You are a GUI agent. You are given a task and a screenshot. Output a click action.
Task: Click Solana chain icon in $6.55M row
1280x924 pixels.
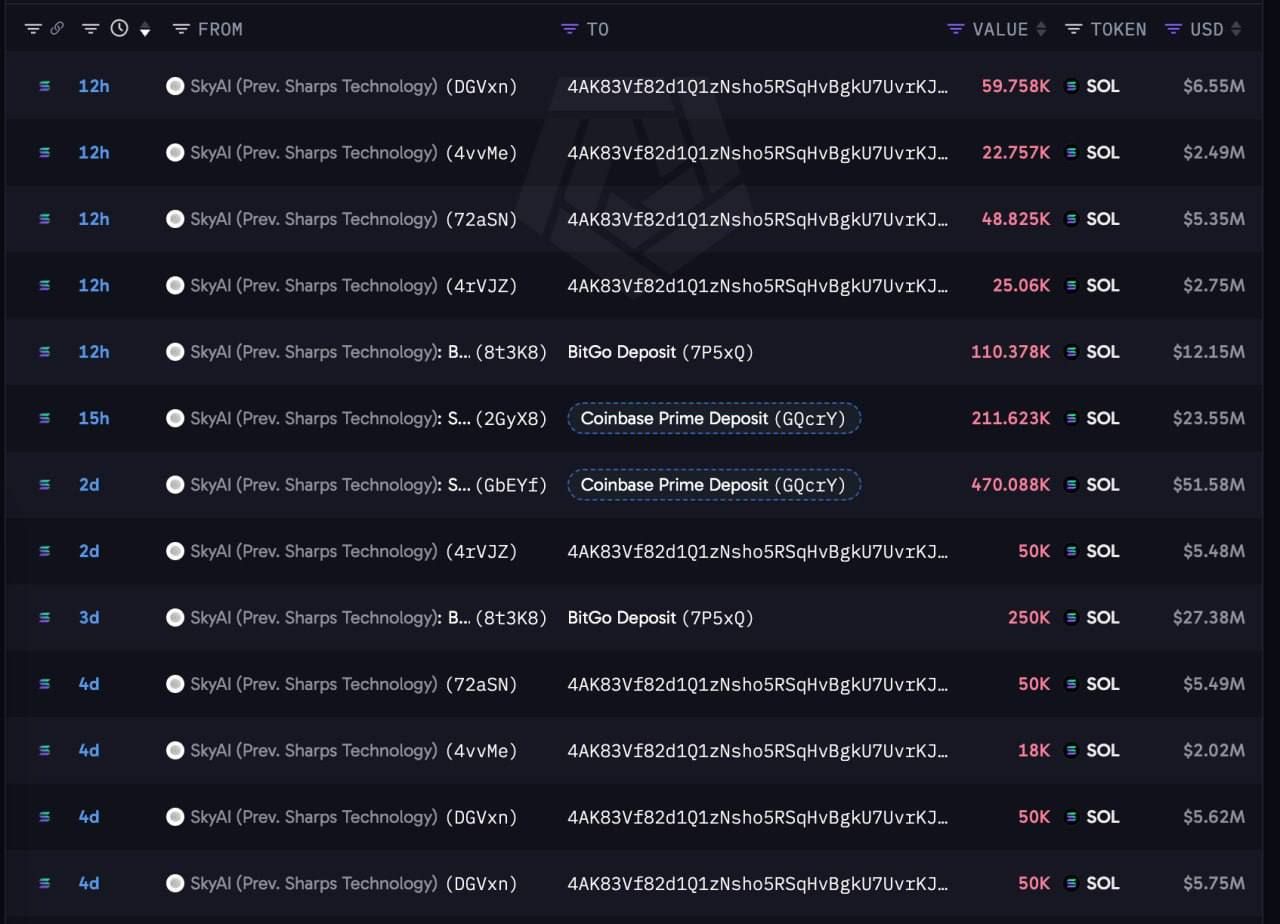tap(44, 86)
